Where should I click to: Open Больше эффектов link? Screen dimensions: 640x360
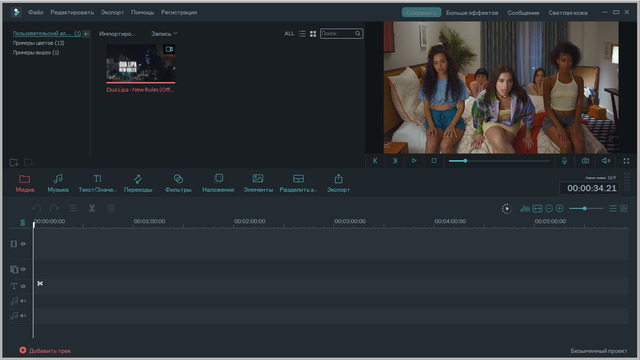[472, 13]
